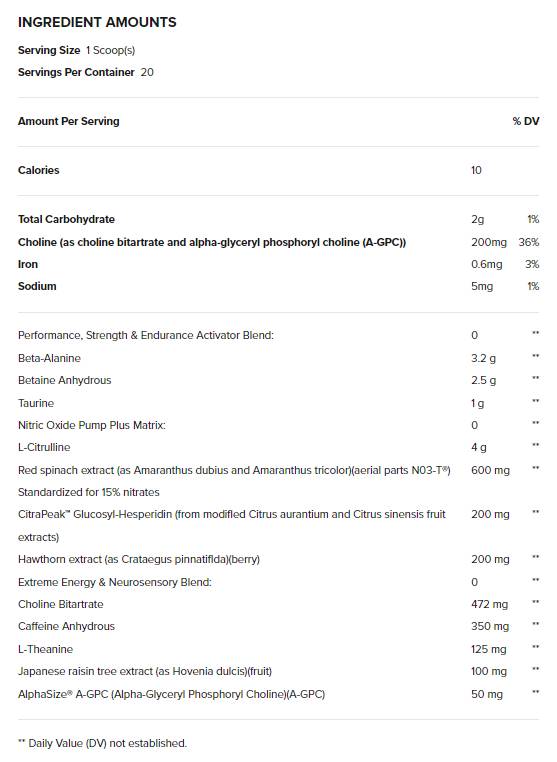557x762 pixels.
Task: Click the Sodium 5mg amount
Action: click(x=482, y=286)
